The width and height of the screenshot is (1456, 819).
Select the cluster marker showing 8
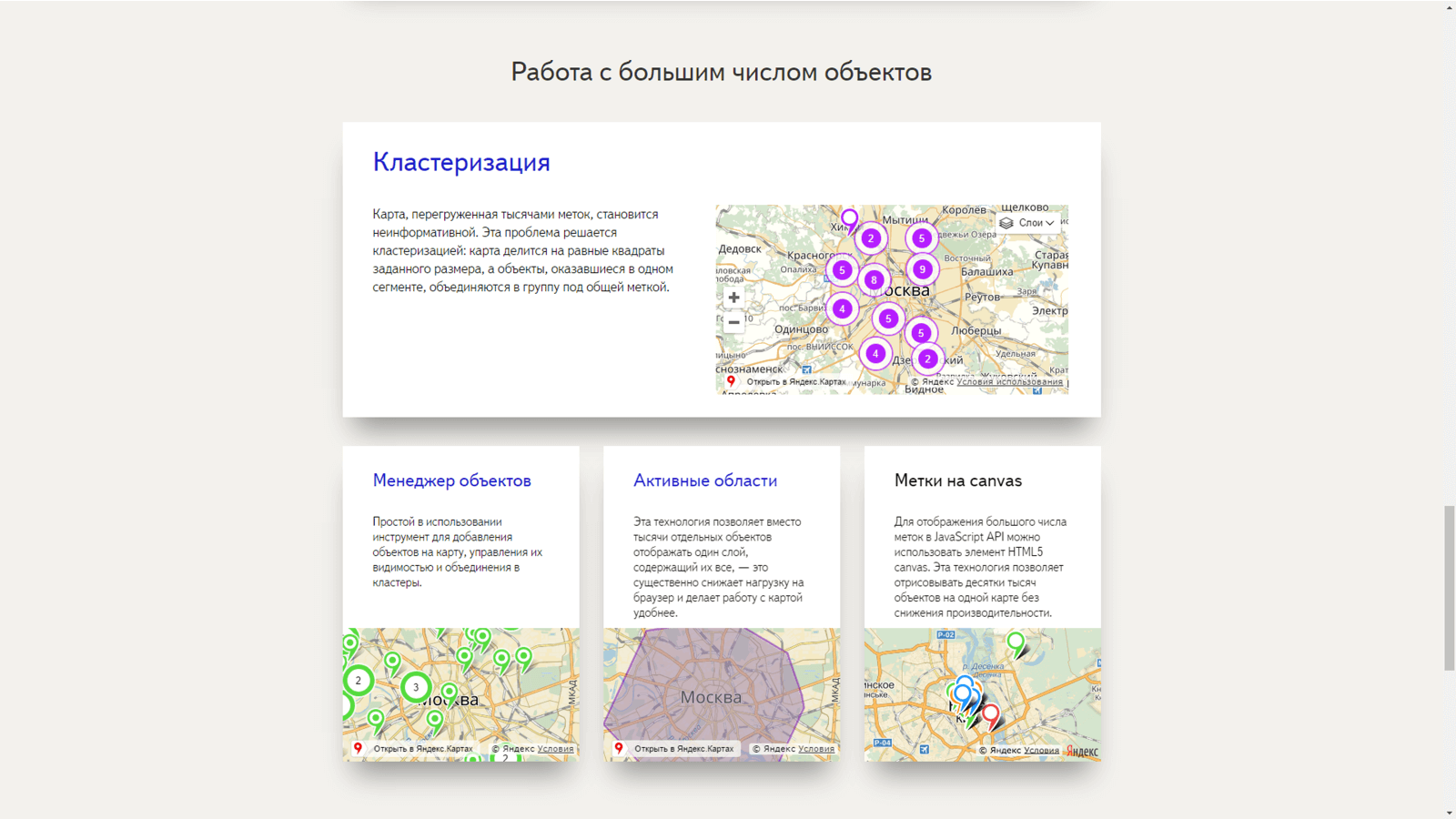[874, 280]
